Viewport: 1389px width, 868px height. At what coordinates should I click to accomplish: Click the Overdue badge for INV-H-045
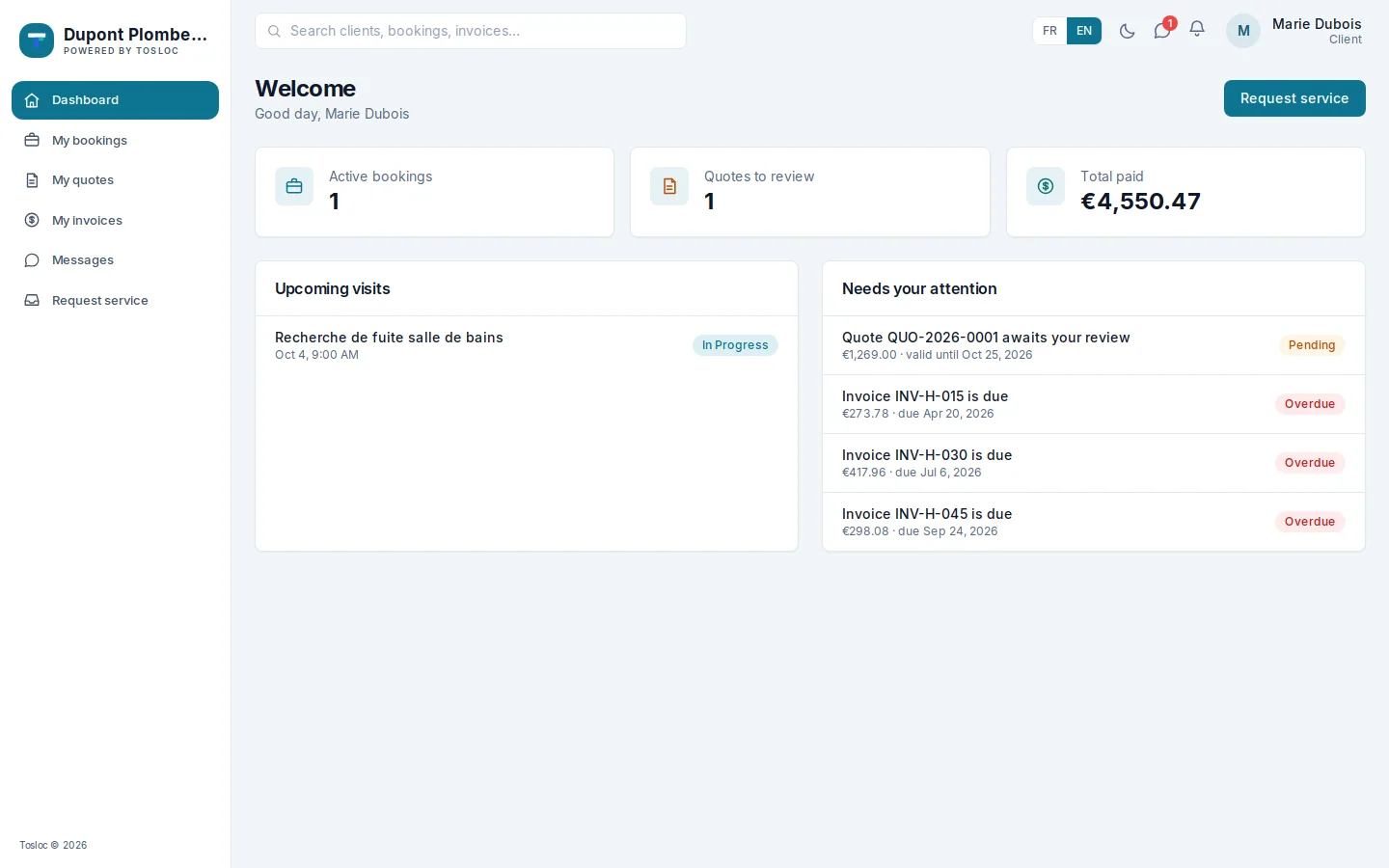coord(1310,522)
